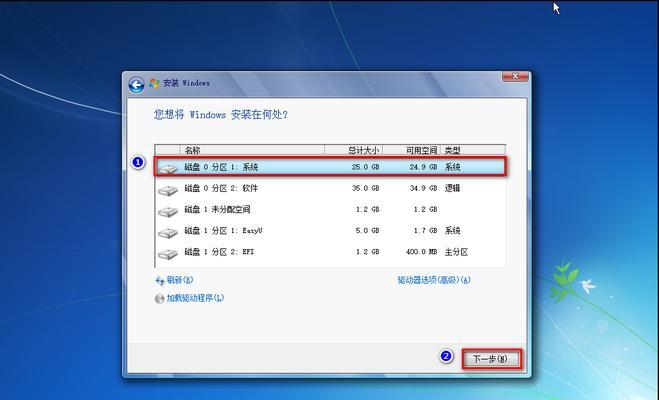Click the 5.0 GB total size value
Viewport: 659px width, 400px height.
coord(367,231)
